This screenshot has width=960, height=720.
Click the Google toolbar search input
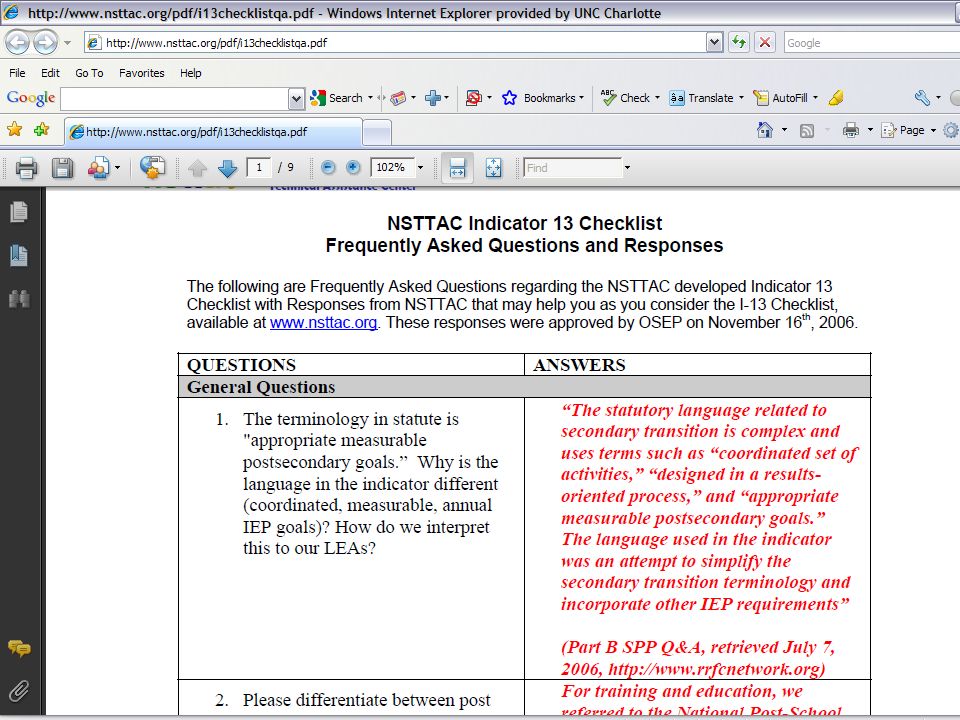click(x=174, y=99)
